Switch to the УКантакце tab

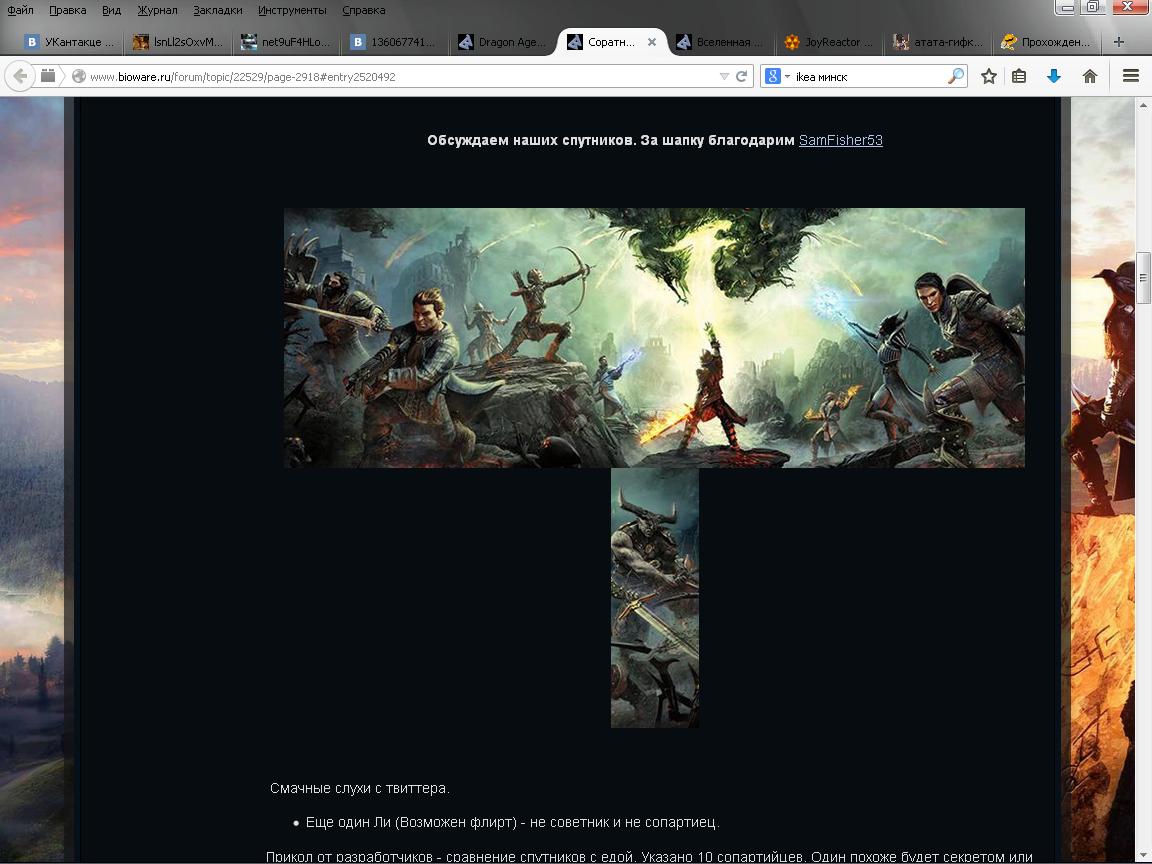[70, 42]
